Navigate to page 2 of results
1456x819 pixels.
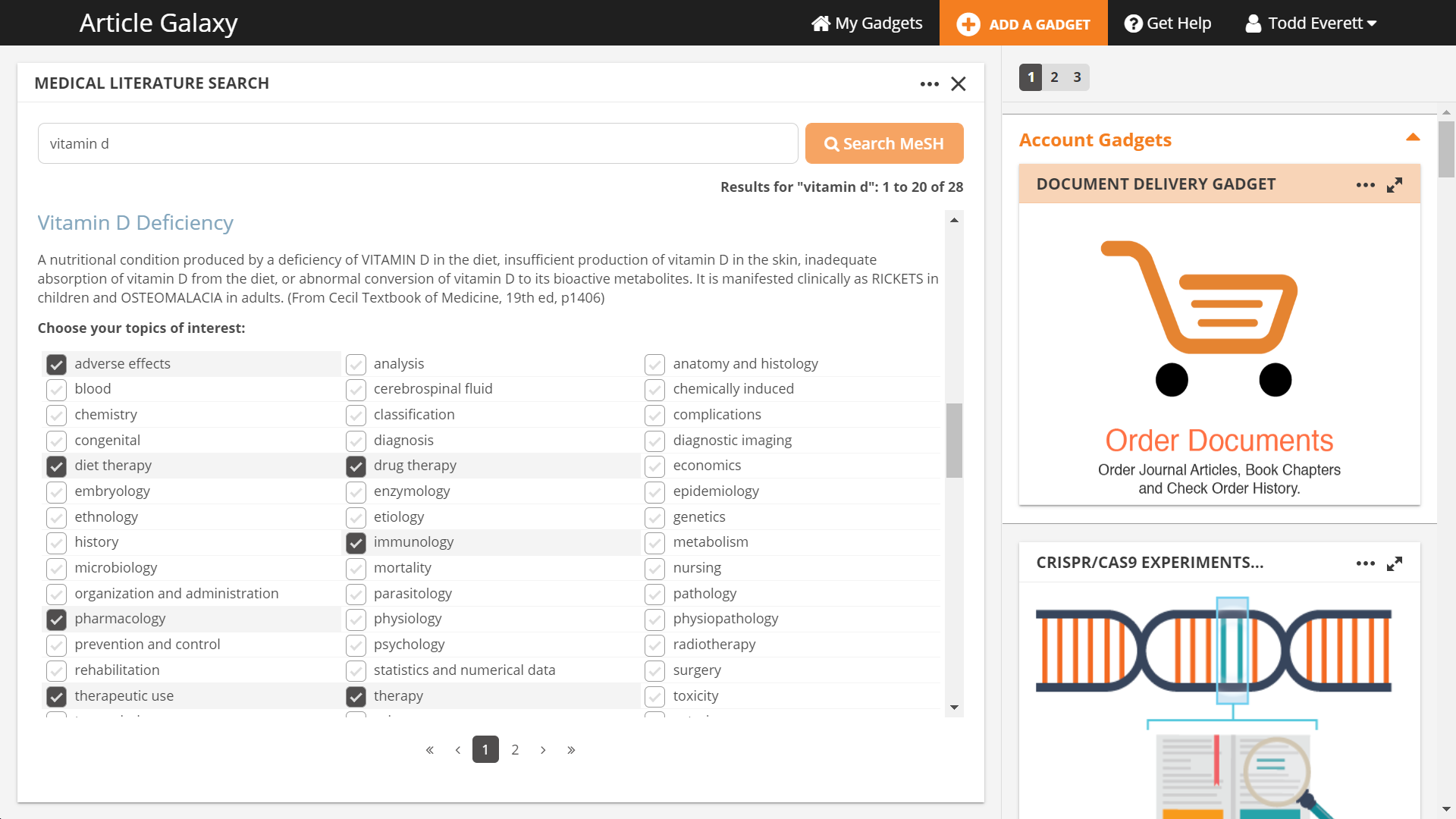tap(516, 749)
